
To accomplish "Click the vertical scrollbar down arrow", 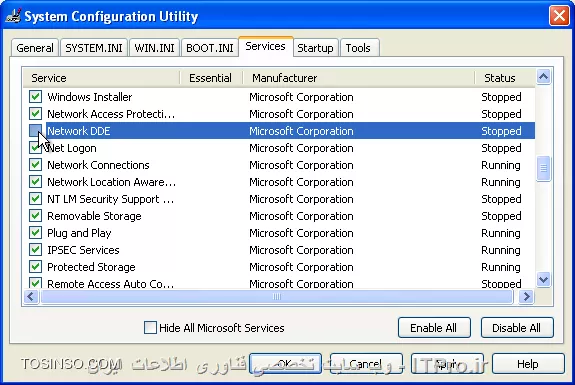I will 543,279.
